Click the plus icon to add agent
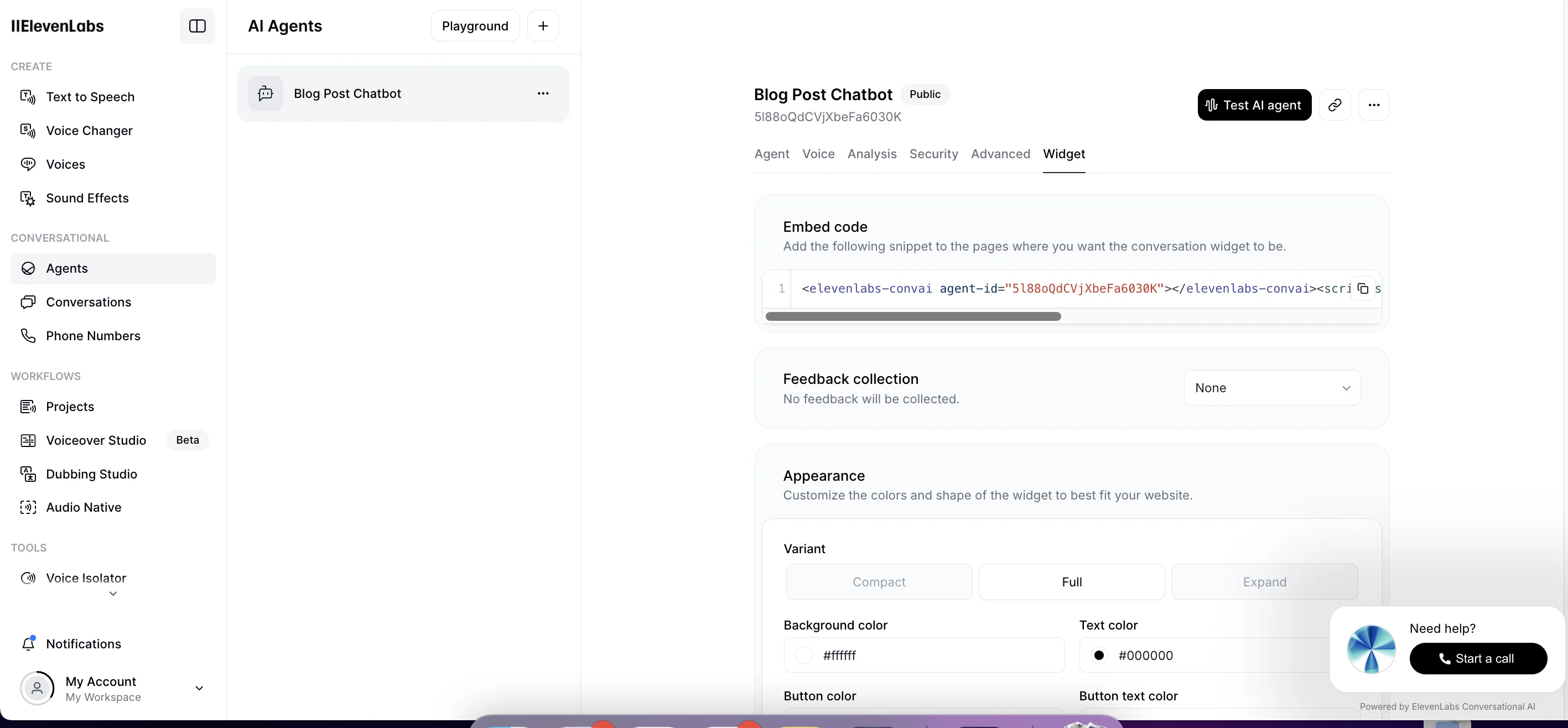This screenshot has height=728, width=1568. pos(542,25)
